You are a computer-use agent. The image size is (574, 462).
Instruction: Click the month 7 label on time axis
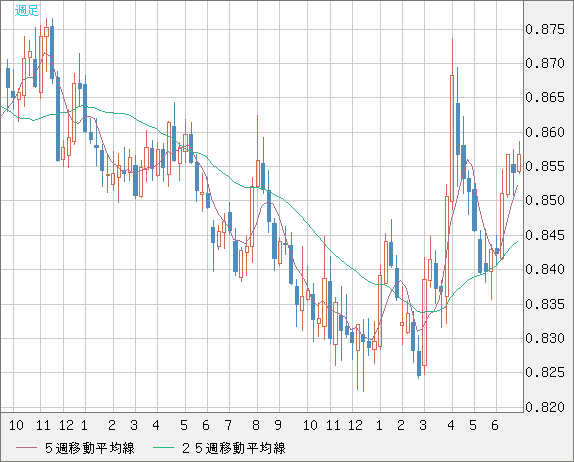[228, 425]
